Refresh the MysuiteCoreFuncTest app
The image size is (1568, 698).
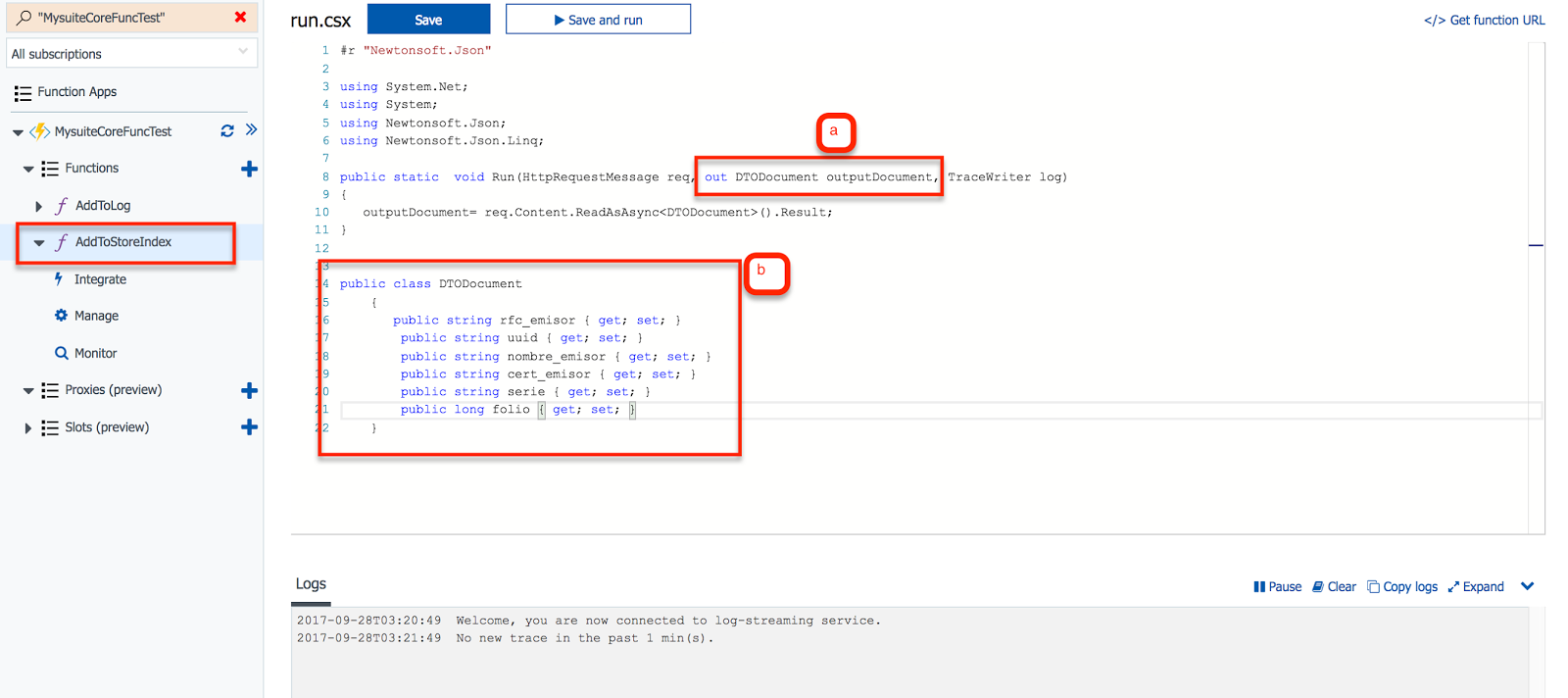pos(227,130)
